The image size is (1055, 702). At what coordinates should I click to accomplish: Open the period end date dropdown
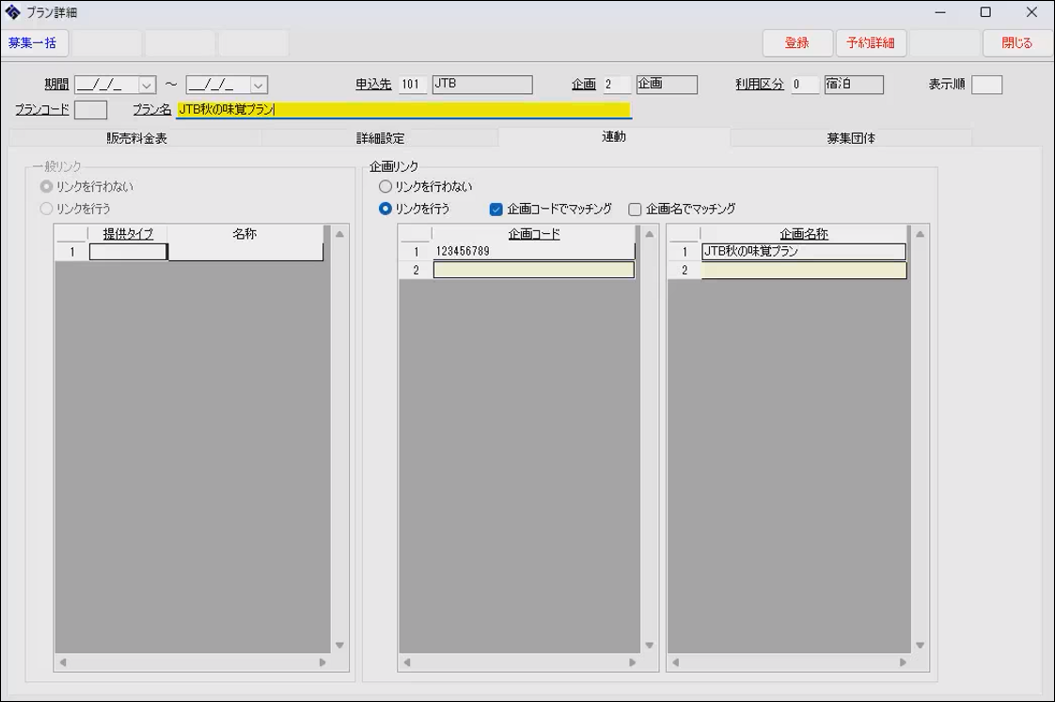[x=258, y=86]
